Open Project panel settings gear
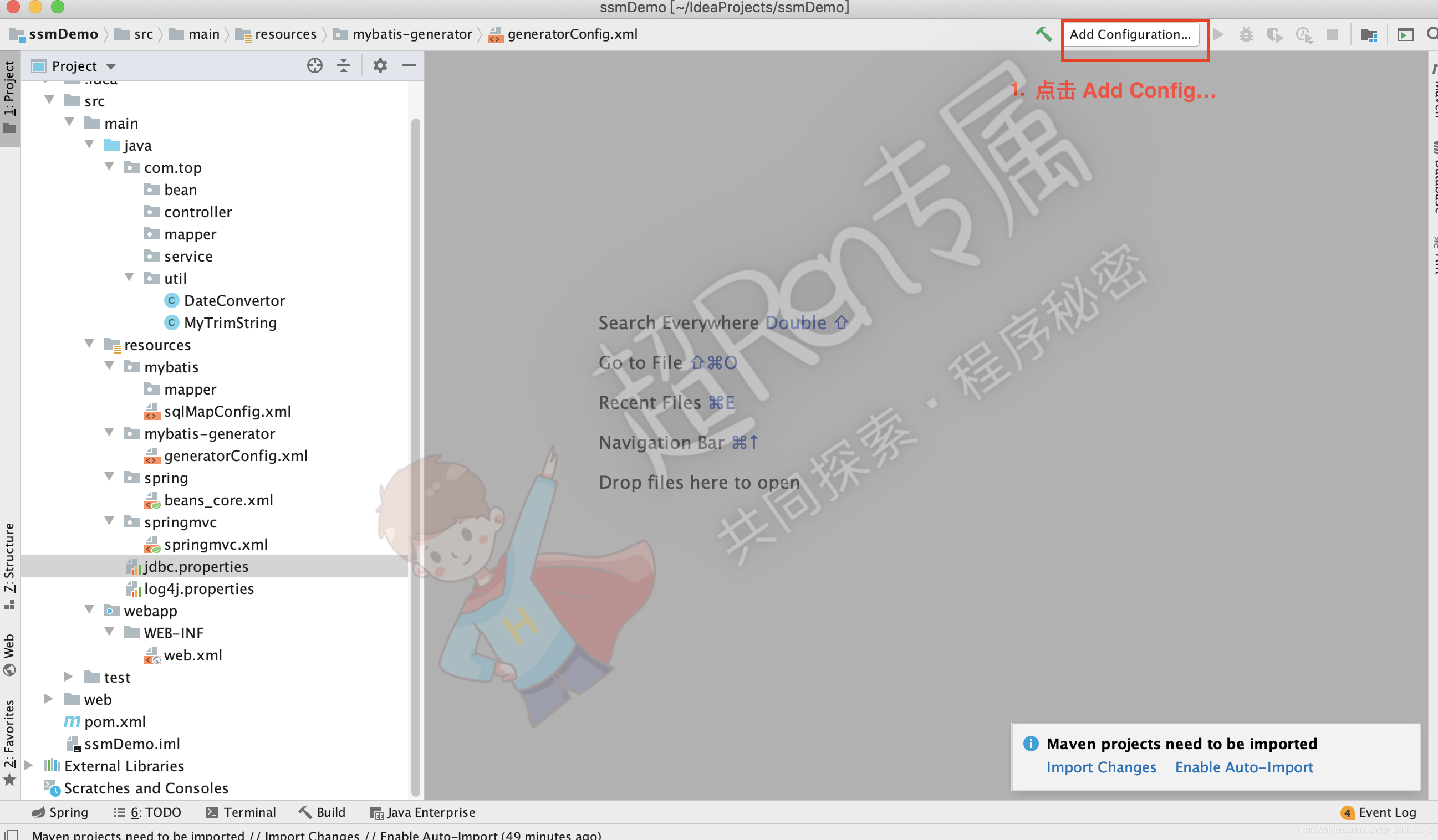 pos(380,65)
